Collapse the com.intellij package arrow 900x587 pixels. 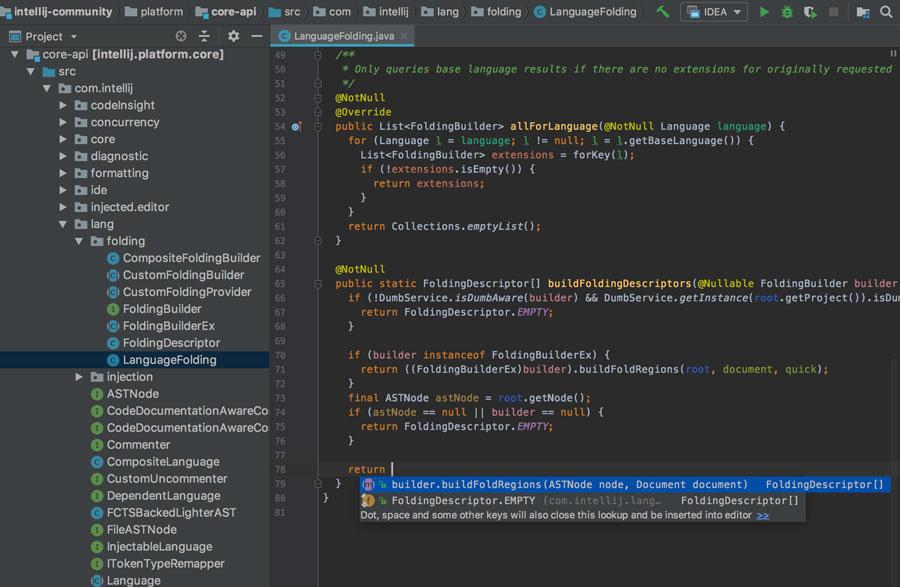47,88
